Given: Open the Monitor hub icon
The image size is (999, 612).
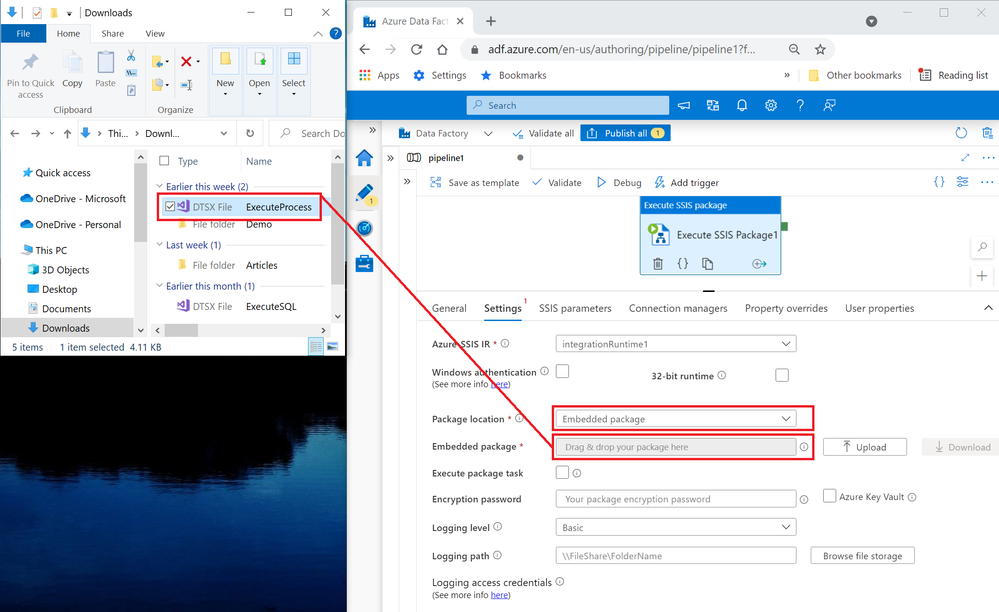Looking at the screenshot, I should [x=364, y=228].
